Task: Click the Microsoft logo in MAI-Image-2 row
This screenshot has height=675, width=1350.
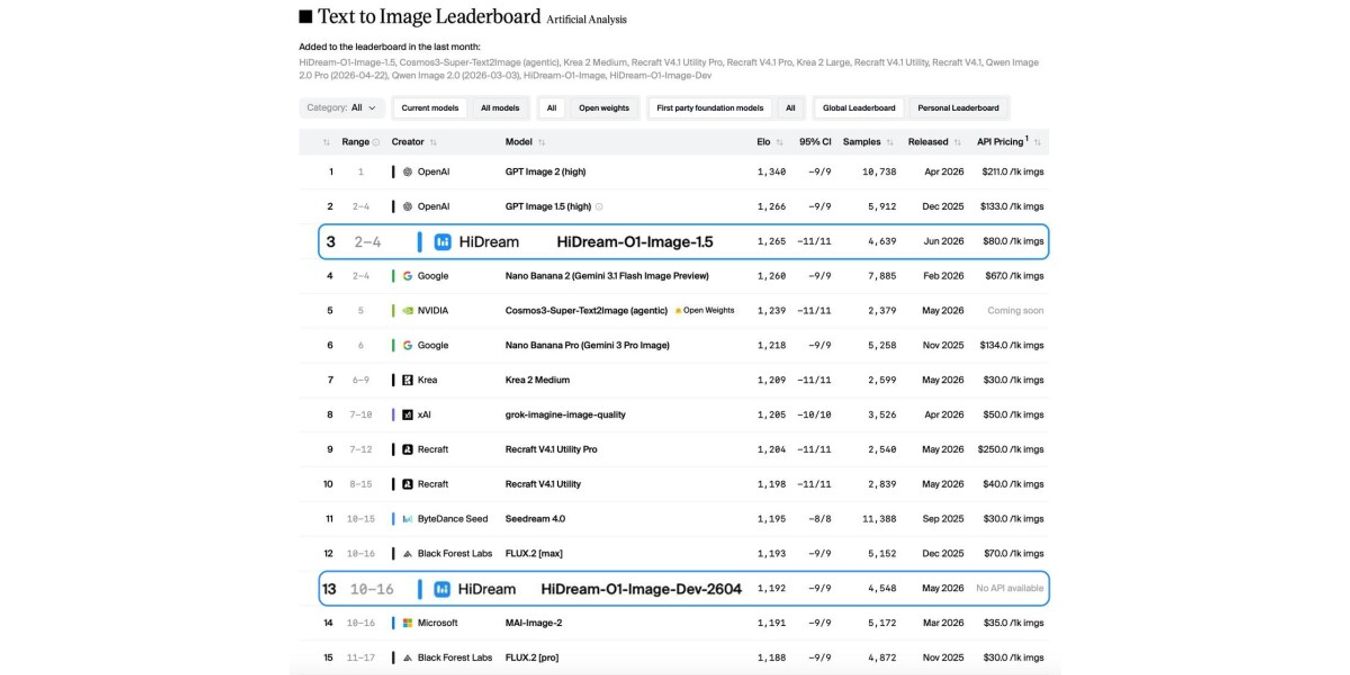Action: (407, 623)
